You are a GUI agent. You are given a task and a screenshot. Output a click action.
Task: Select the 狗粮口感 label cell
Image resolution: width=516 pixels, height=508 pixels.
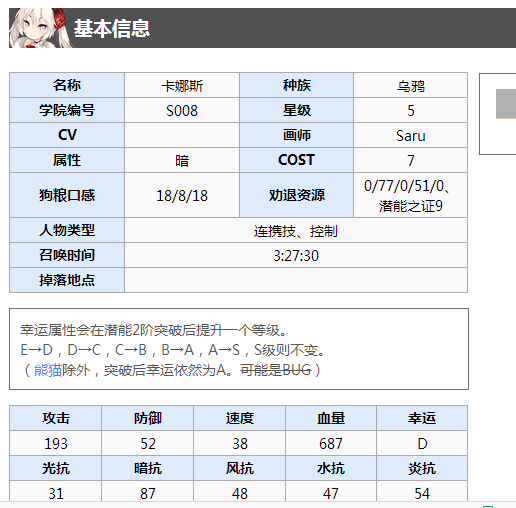pyautogui.click(x=67, y=195)
